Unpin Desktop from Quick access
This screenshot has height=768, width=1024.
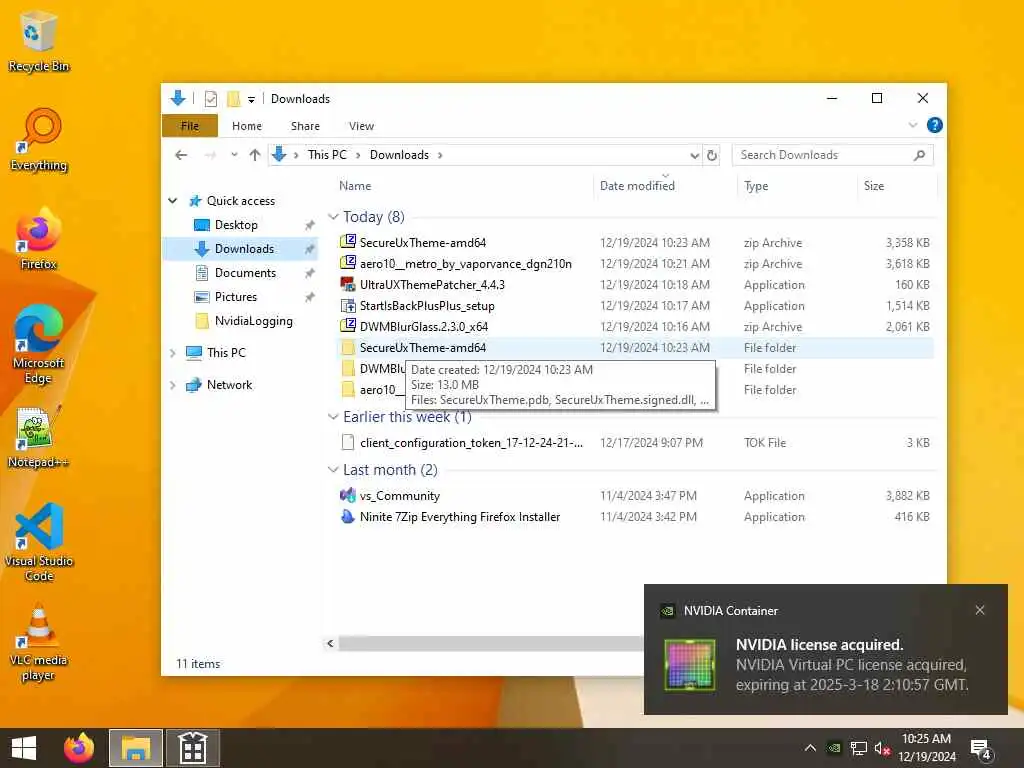pyautogui.click(x=310, y=225)
